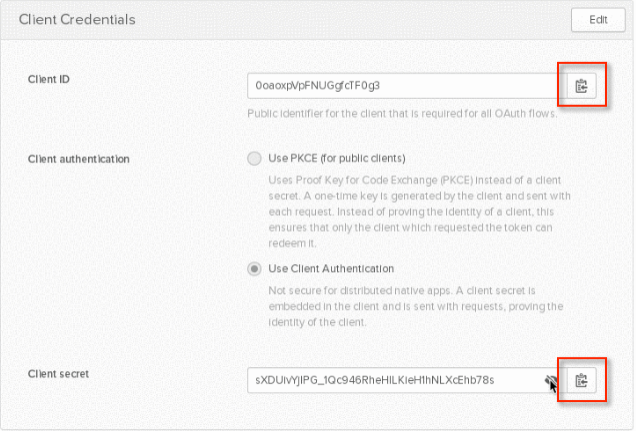Click the 'Client secret' field label
636x431 pixels.
[58, 374]
